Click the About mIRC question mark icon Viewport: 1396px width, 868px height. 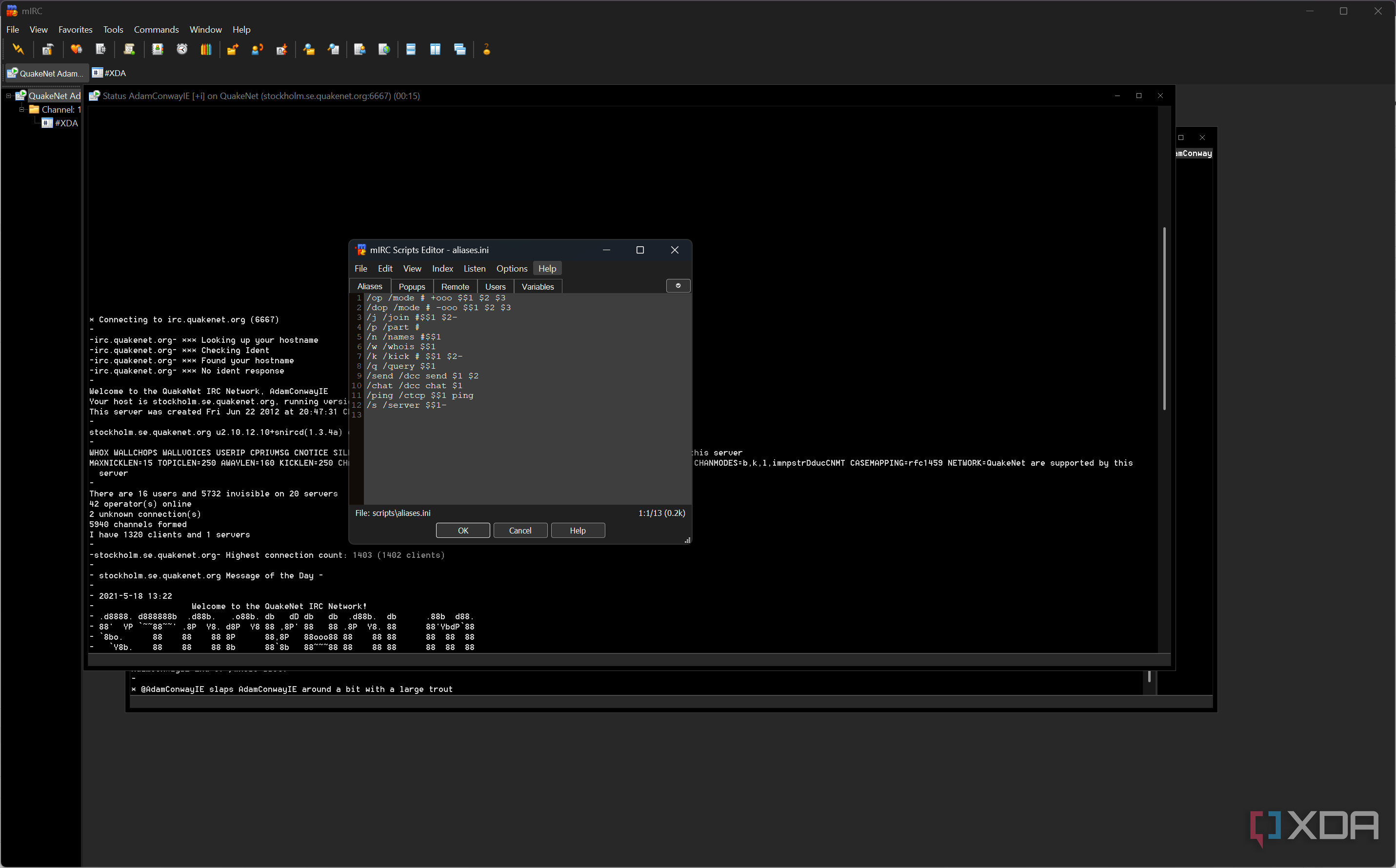487,49
